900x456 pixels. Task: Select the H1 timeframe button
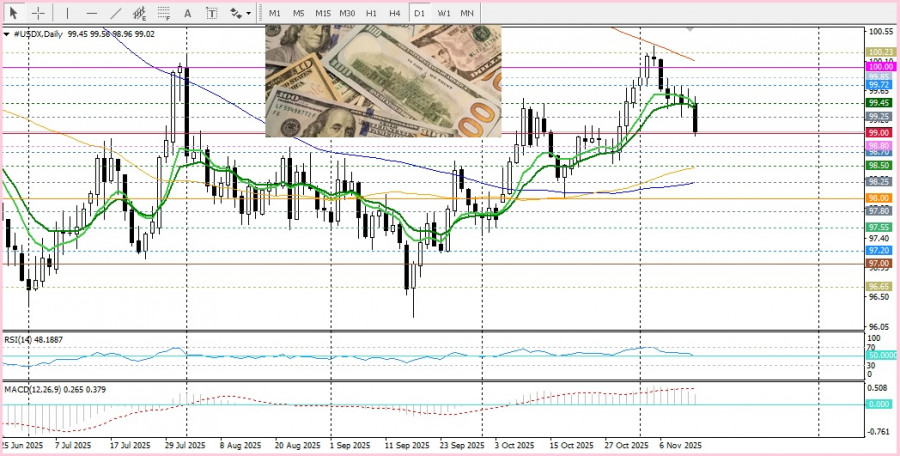pos(371,13)
